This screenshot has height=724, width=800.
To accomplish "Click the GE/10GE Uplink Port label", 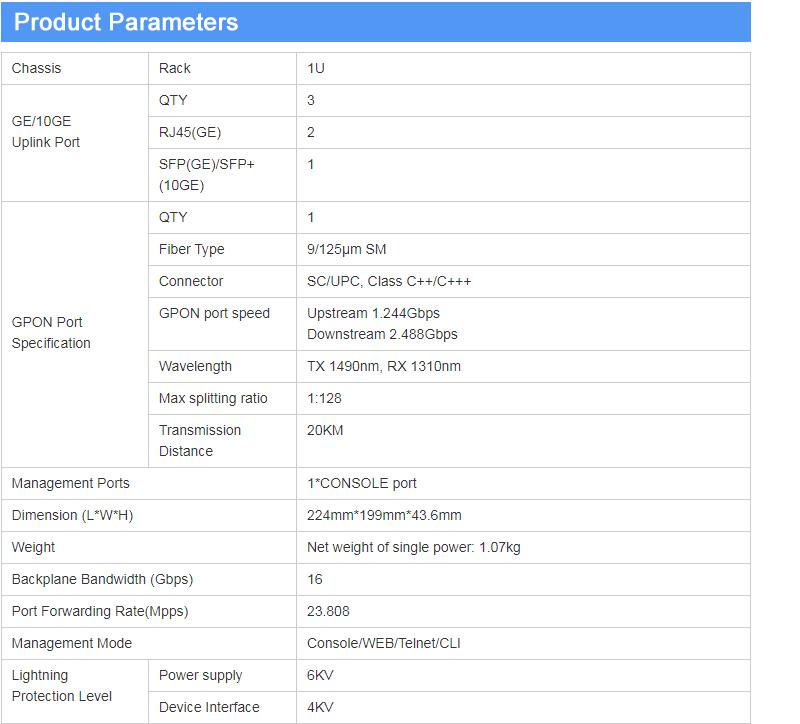I will 46,132.
